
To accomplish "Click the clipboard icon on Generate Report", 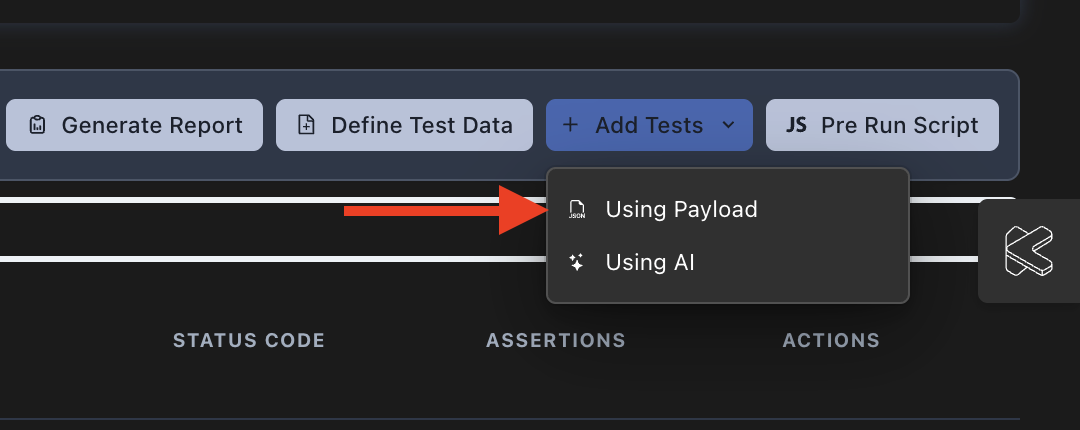I will click(x=37, y=125).
